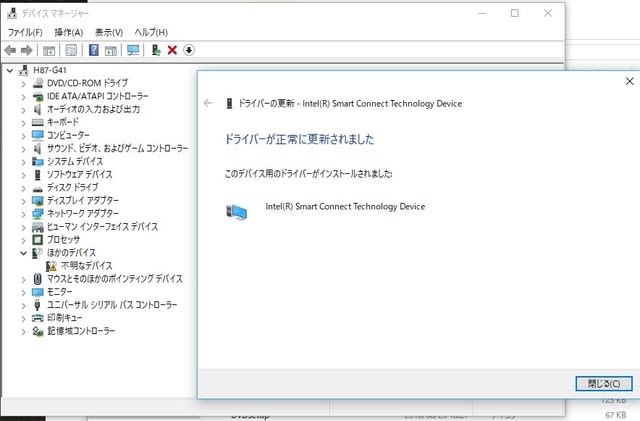Click the 不明なデバイス warning icon
The height and width of the screenshot is (421, 640).
point(51,266)
